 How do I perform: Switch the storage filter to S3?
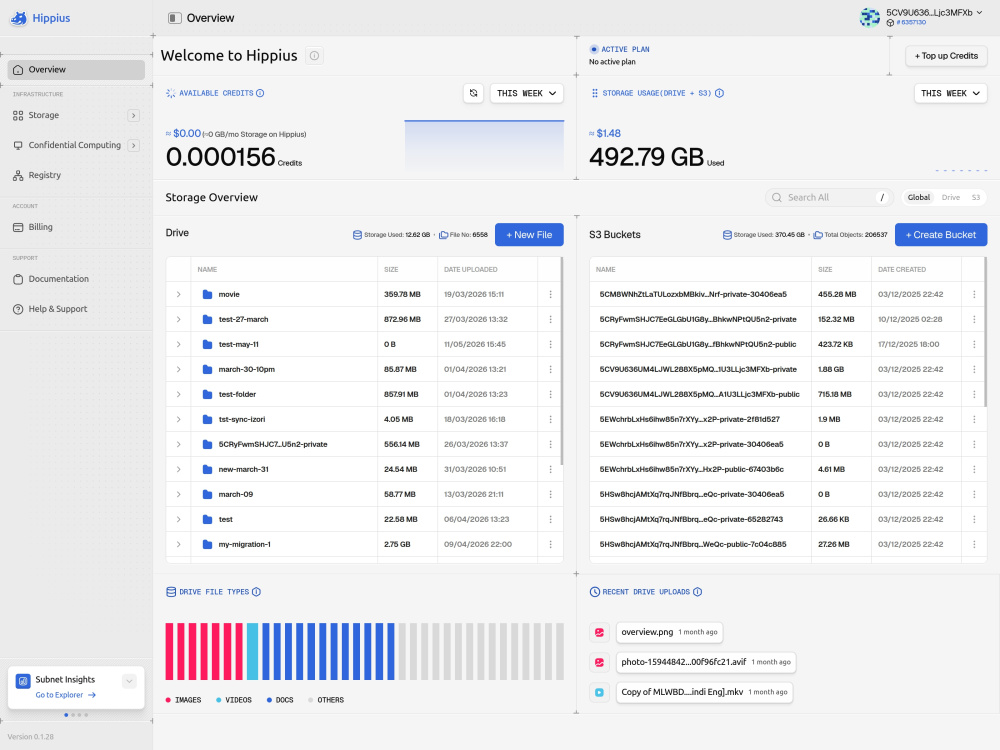coord(975,198)
